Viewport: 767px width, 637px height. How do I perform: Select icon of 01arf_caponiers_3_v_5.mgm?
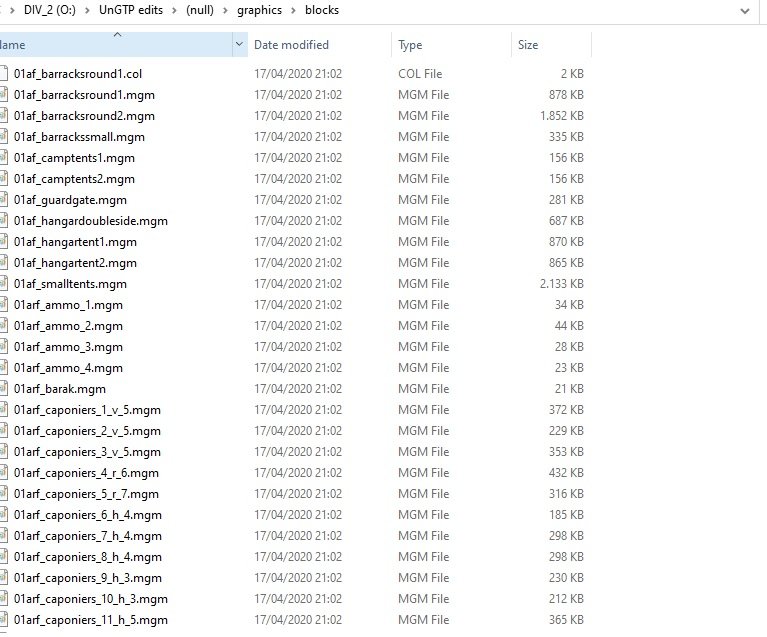point(4,452)
